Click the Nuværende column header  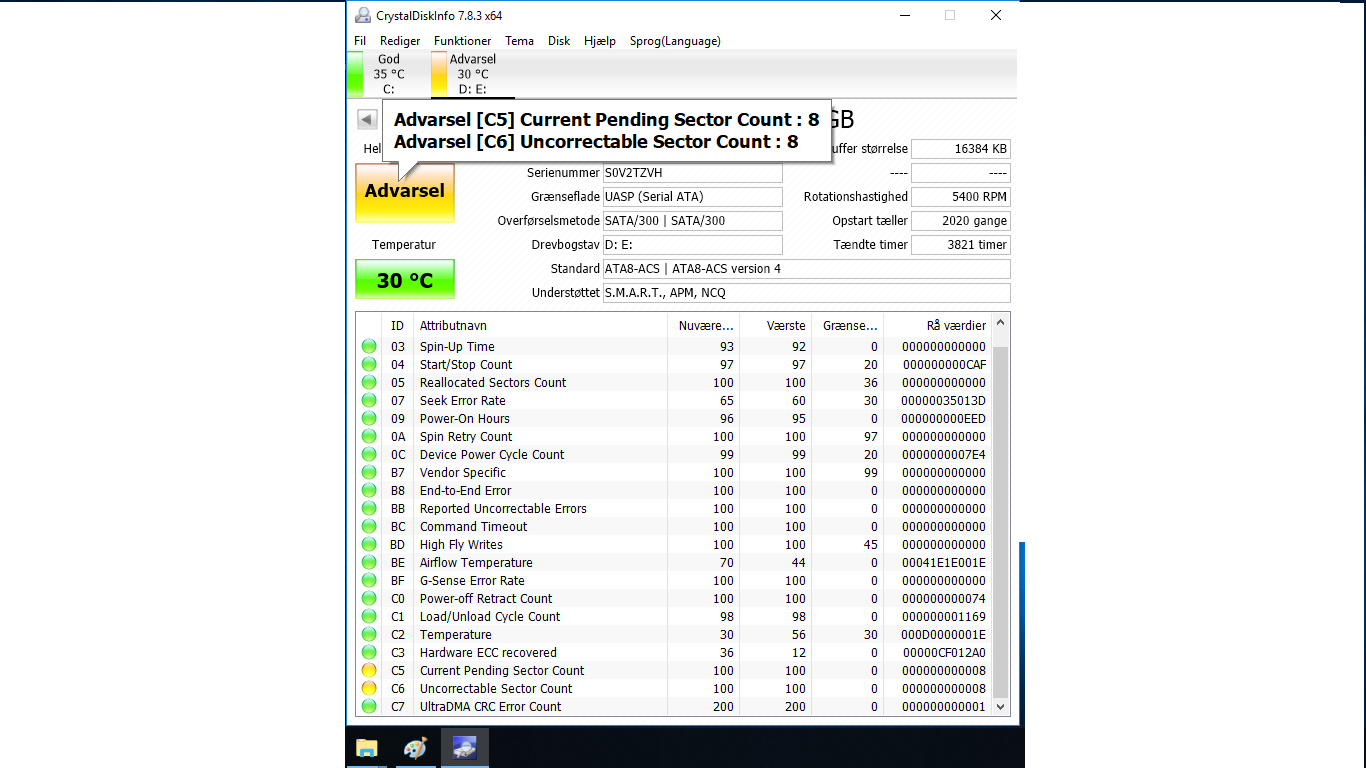pyautogui.click(x=704, y=326)
